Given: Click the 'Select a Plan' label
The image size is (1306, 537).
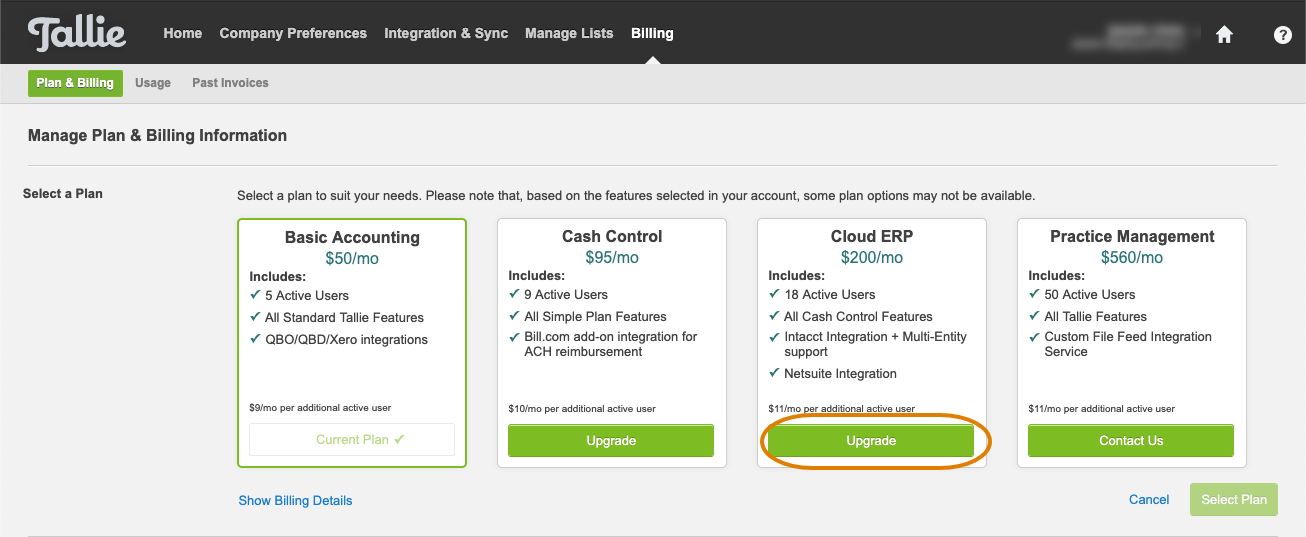Looking at the screenshot, I should 63,194.
